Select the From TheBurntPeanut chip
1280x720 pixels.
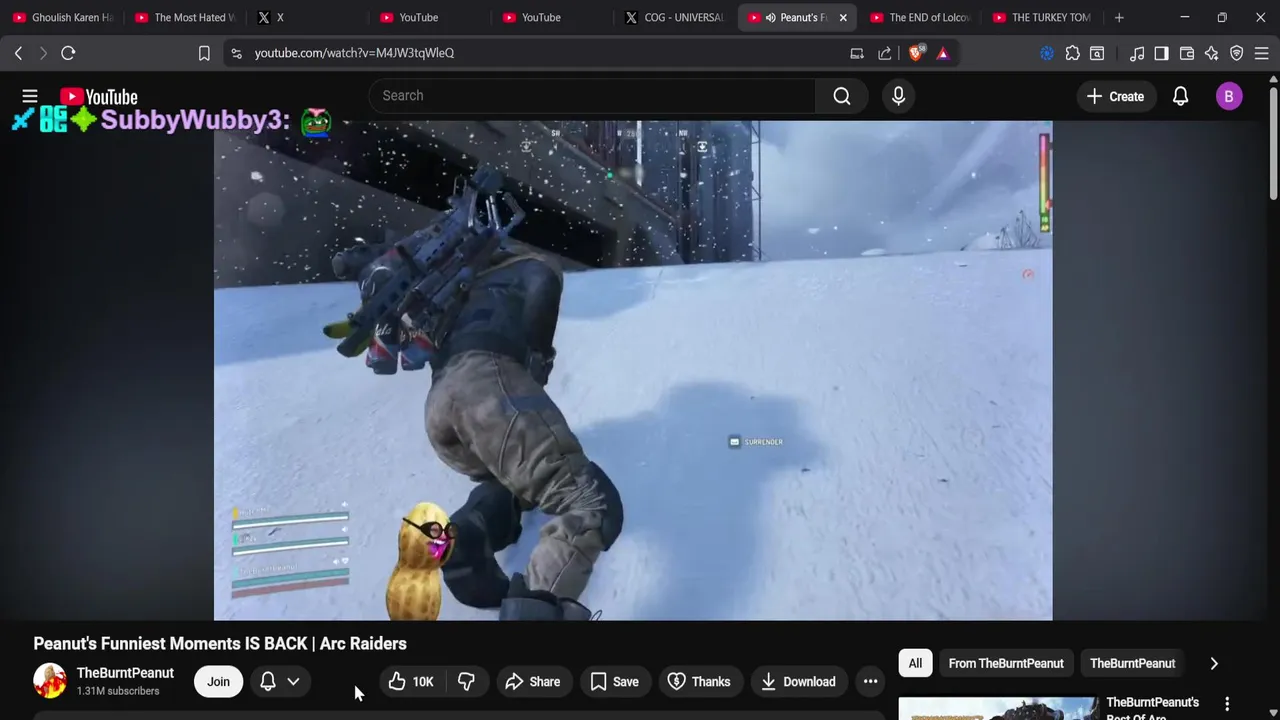tap(1006, 663)
